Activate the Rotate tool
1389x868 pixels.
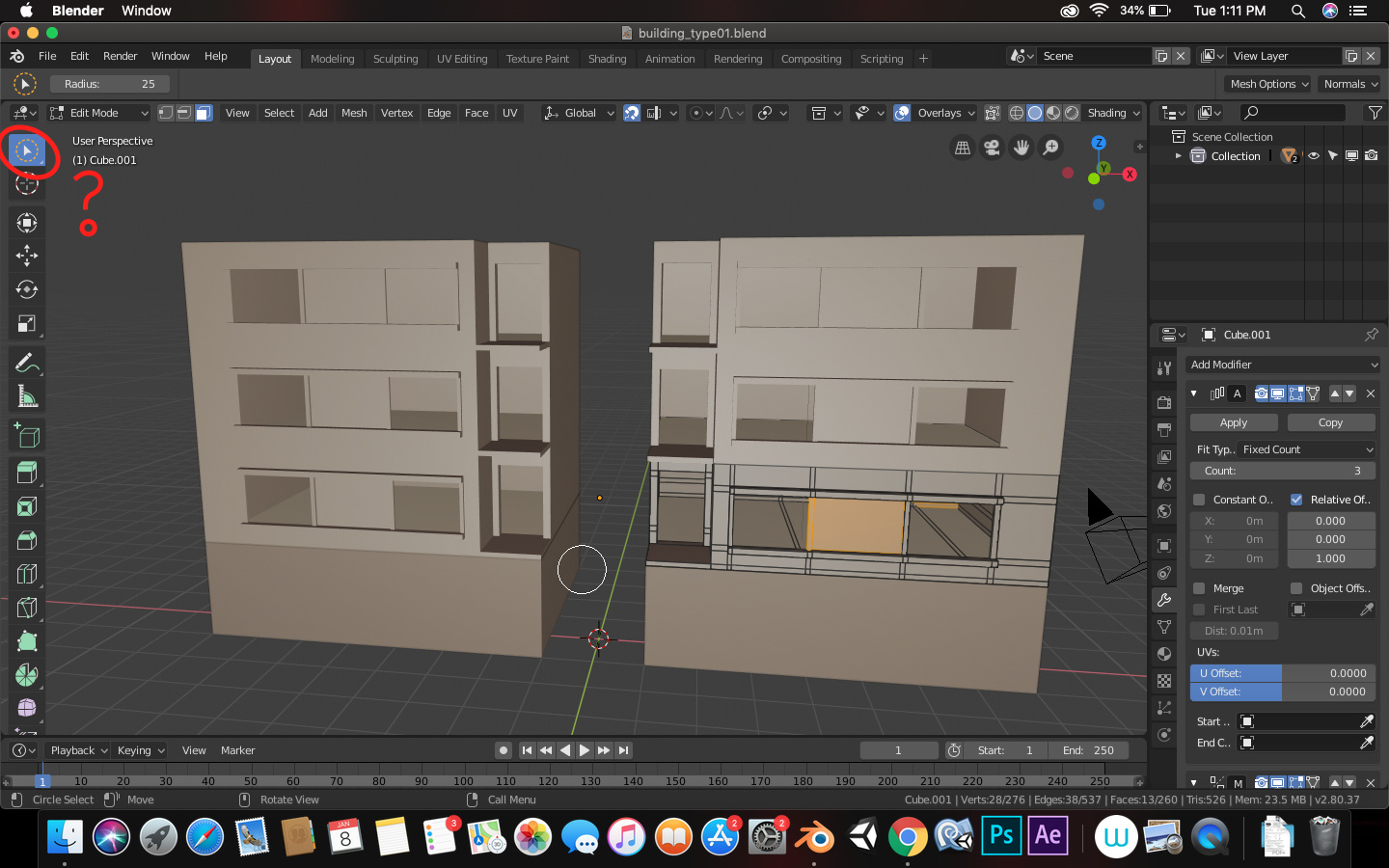tap(26, 289)
